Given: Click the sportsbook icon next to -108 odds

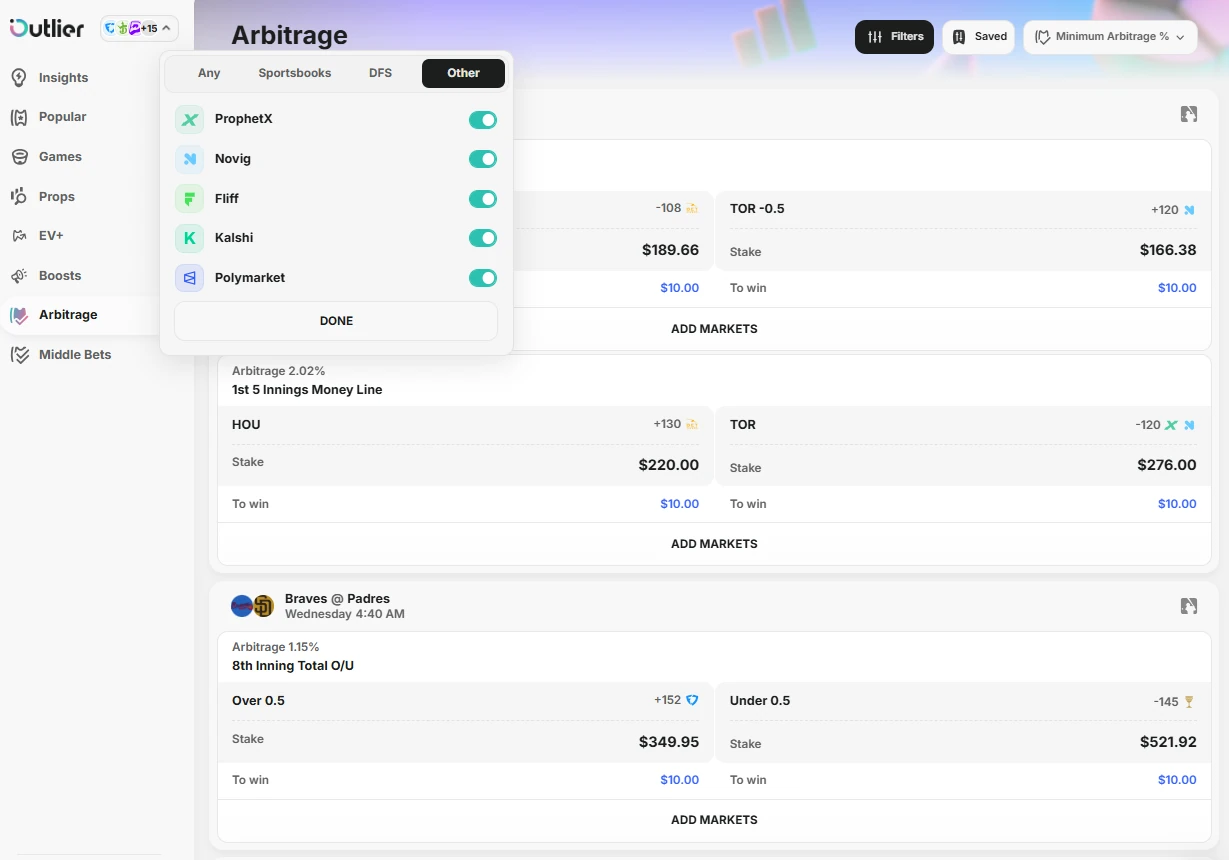Looking at the screenshot, I should [692, 208].
